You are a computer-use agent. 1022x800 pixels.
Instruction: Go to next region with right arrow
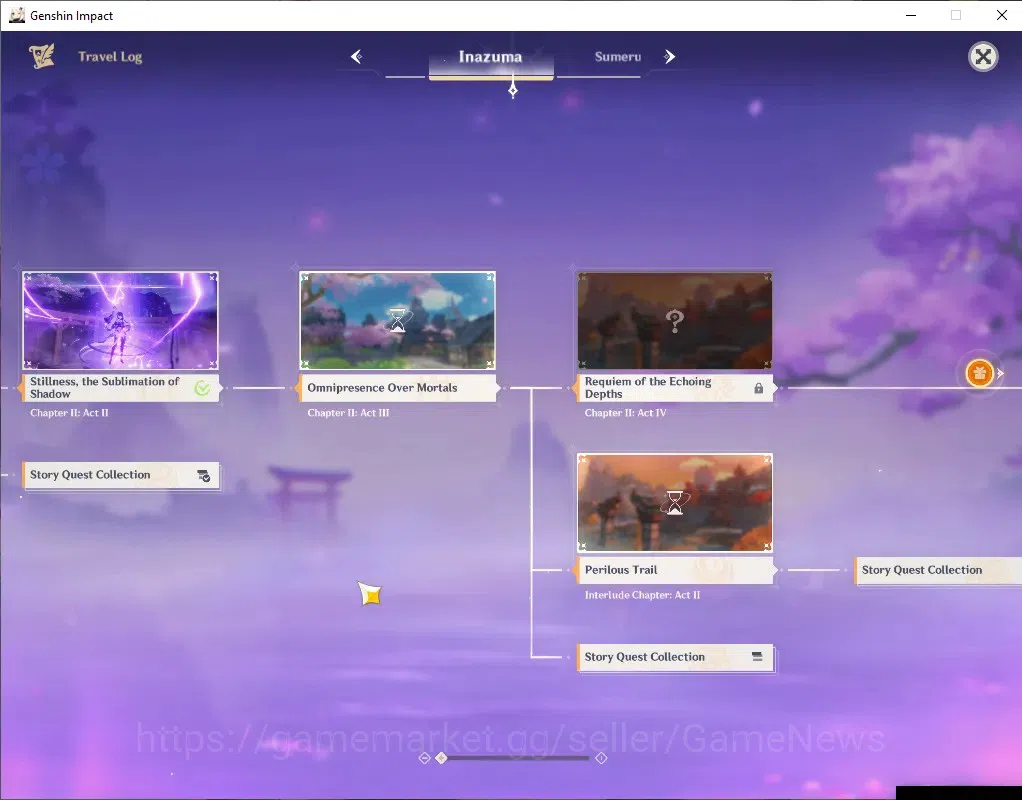coord(669,57)
